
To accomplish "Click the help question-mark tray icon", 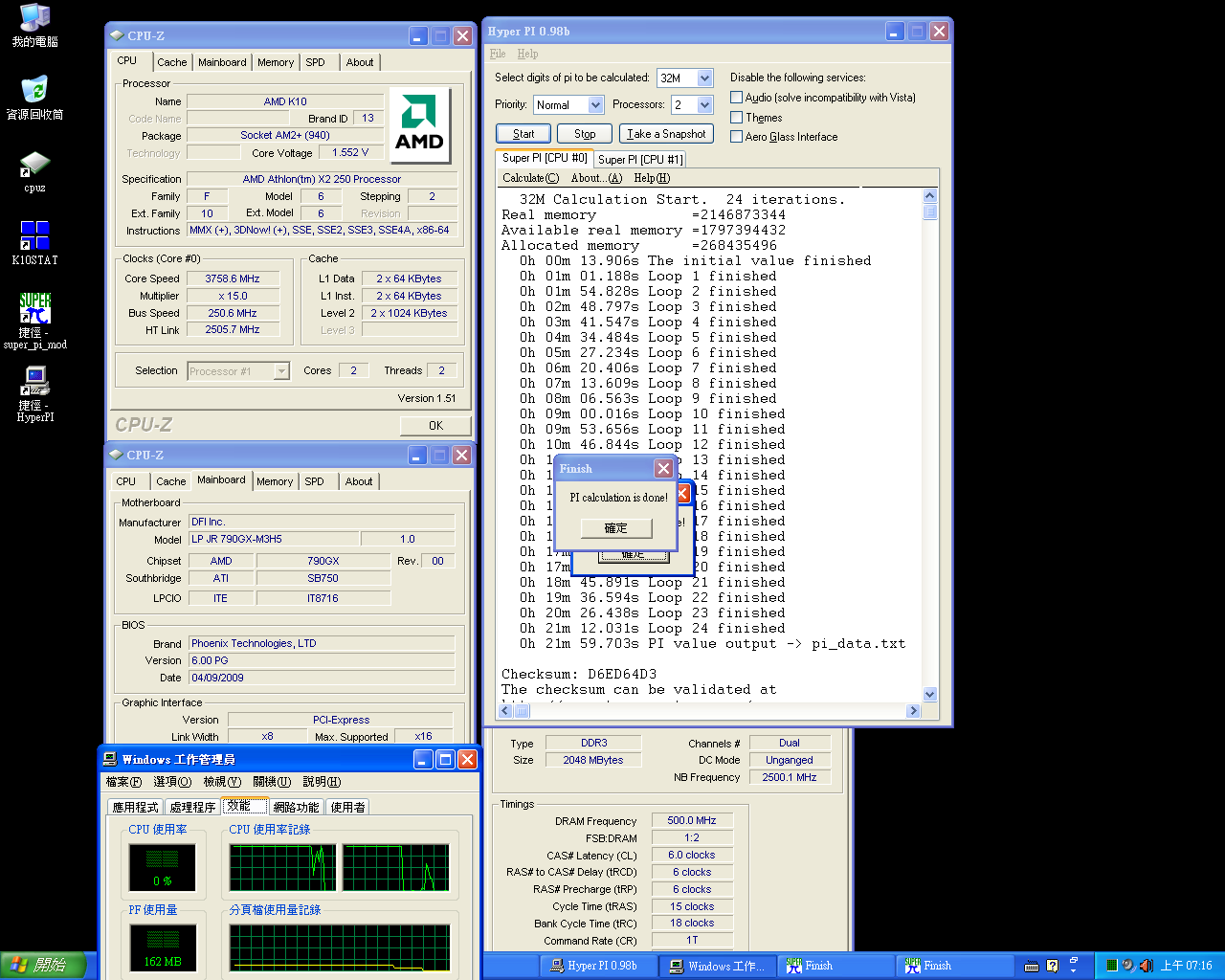I will [1052, 966].
